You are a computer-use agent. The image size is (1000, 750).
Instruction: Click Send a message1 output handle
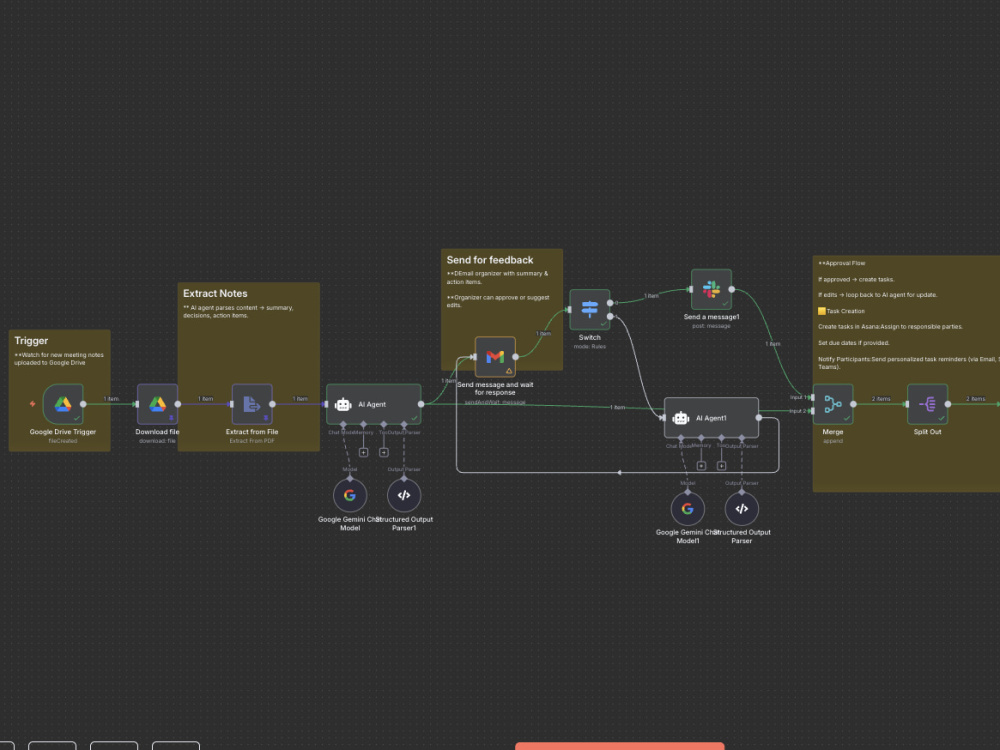[732, 289]
